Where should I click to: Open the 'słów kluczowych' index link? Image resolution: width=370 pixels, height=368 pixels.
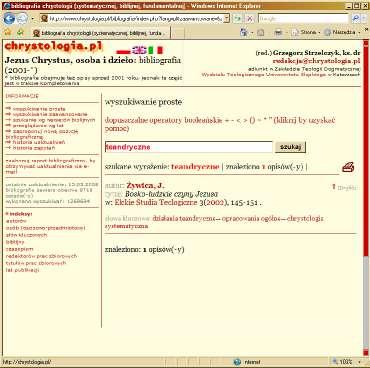click(x=27, y=235)
